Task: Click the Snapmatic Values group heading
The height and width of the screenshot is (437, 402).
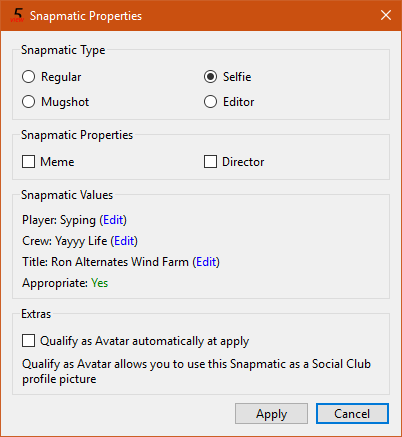Action: coord(67,195)
